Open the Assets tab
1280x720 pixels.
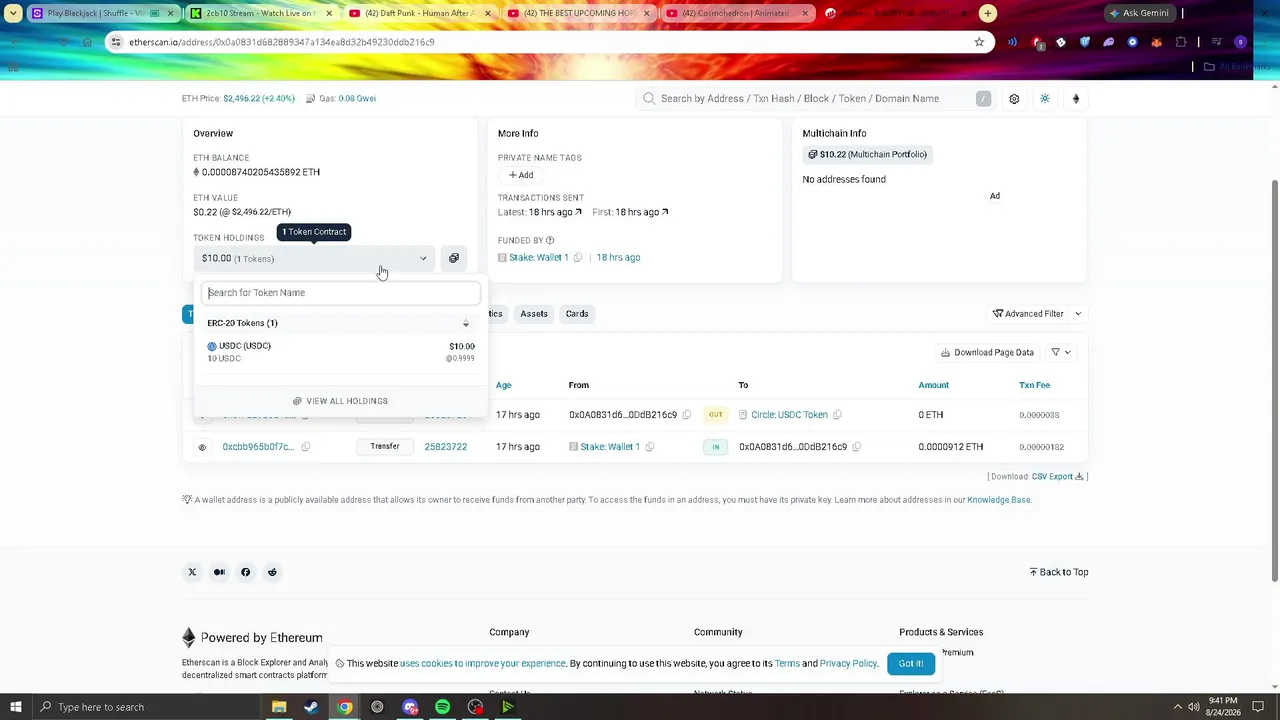coord(534,314)
